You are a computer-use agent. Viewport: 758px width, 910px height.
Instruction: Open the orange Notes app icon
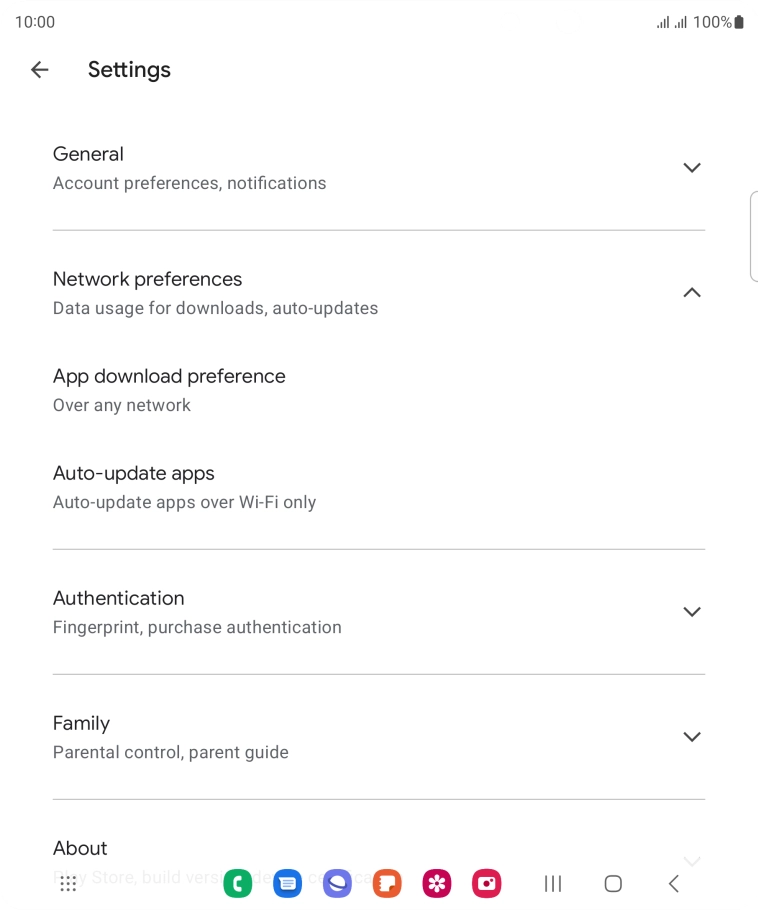point(387,883)
